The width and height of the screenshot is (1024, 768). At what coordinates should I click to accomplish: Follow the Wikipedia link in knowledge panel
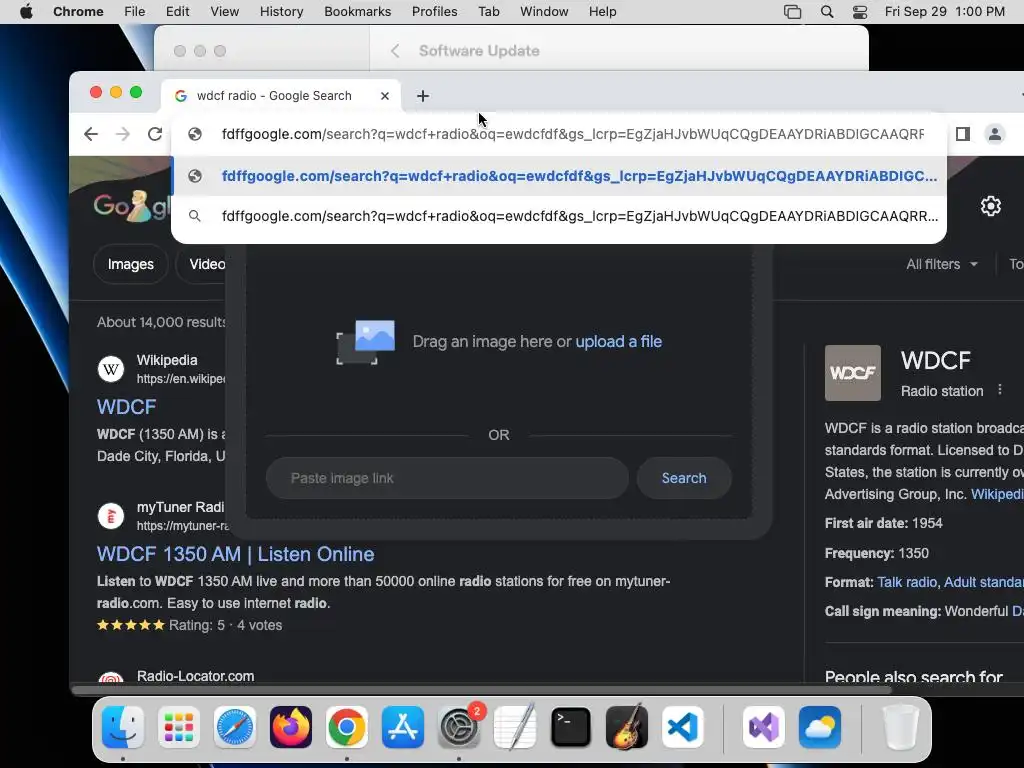tap(997, 494)
